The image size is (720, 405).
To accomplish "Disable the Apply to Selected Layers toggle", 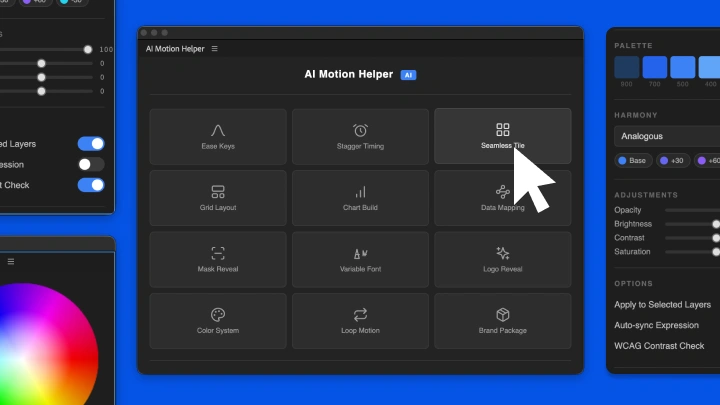I will tap(91, 144).
